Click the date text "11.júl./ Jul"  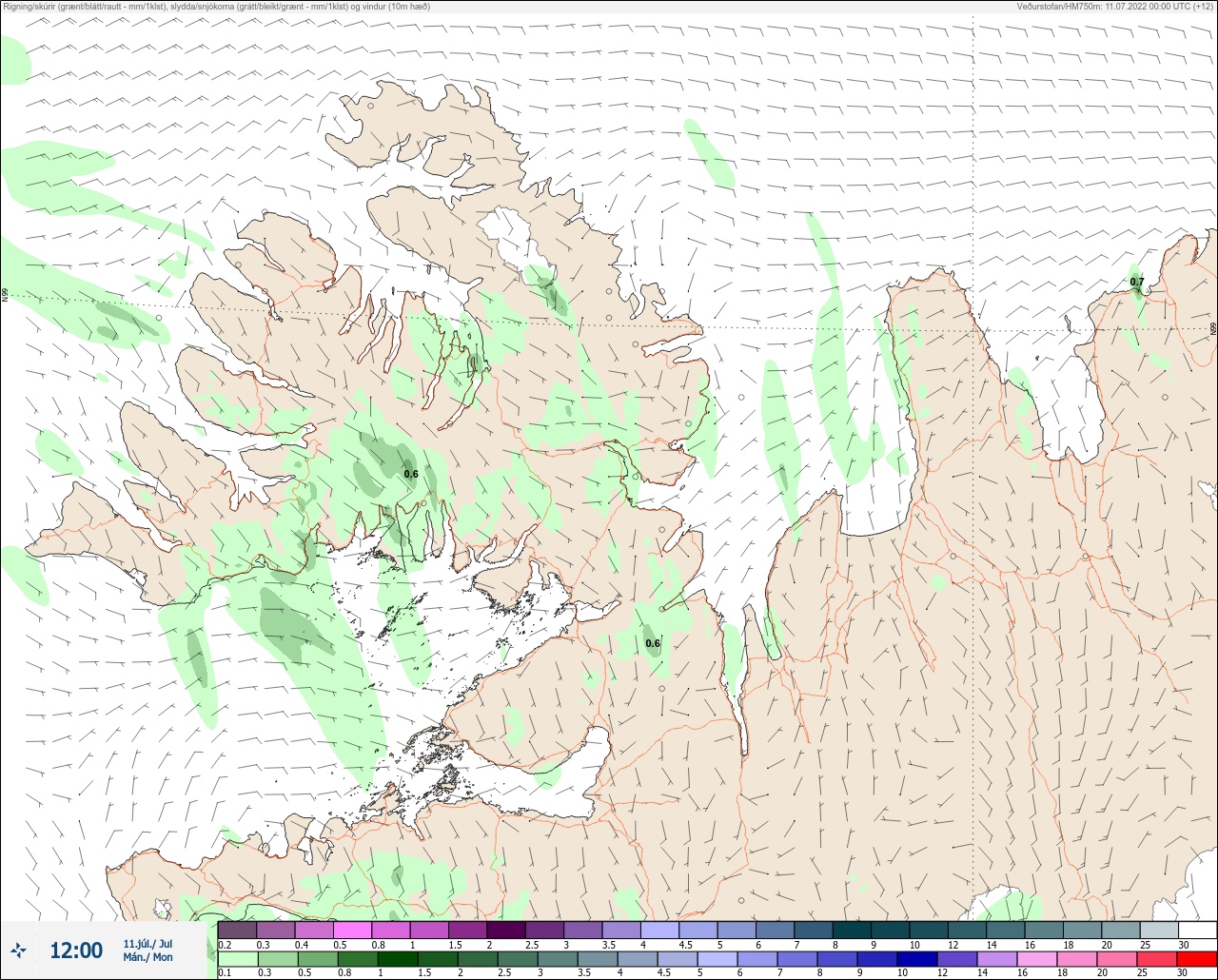point(147,943)
